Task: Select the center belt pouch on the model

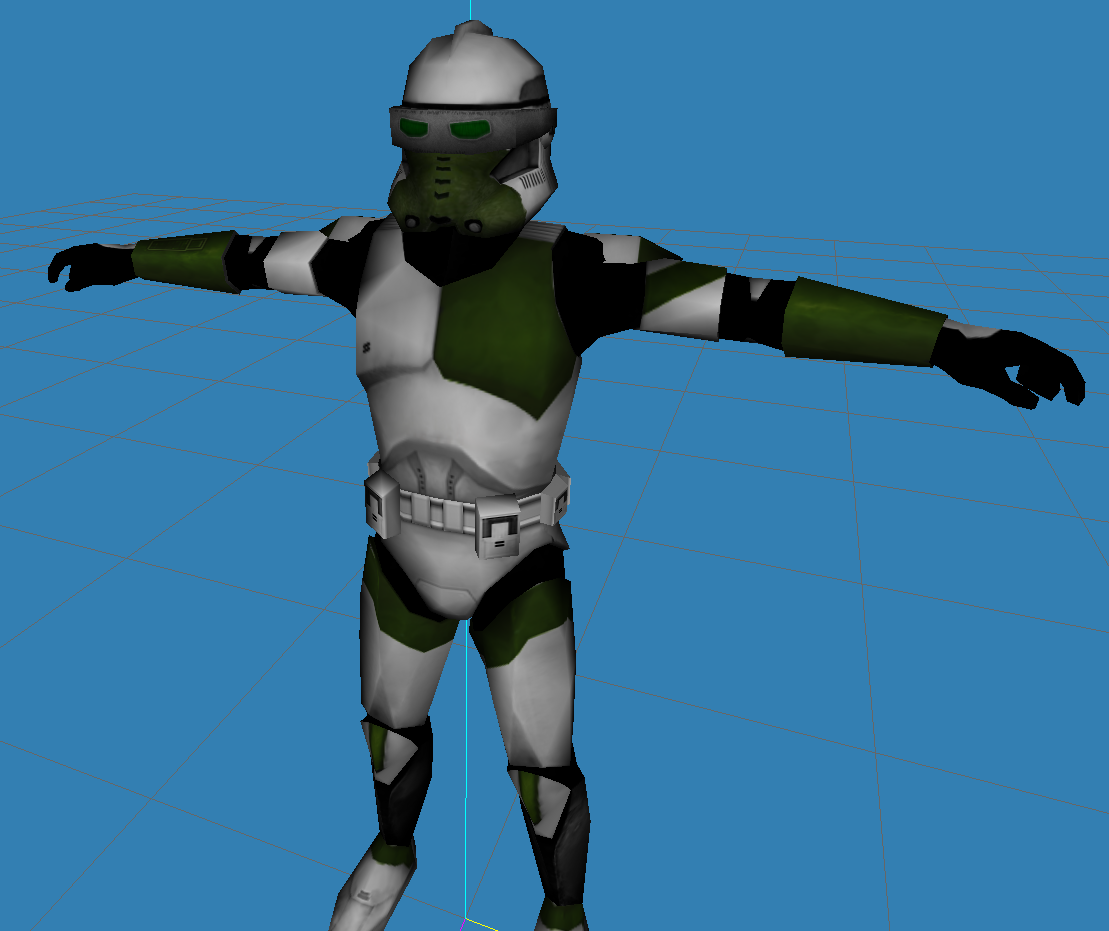Action: 498,527
